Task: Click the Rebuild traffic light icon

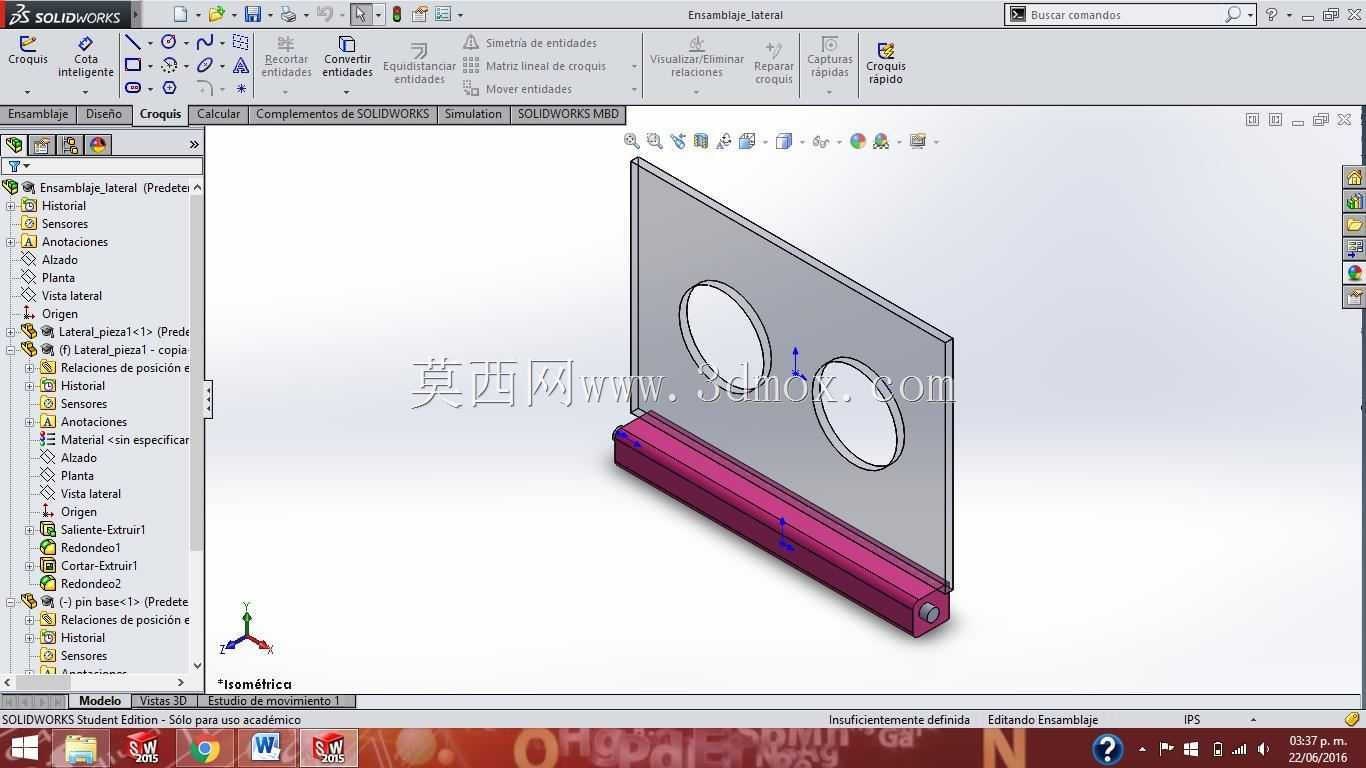Action: pyautogui.click(x=397, y=14)
